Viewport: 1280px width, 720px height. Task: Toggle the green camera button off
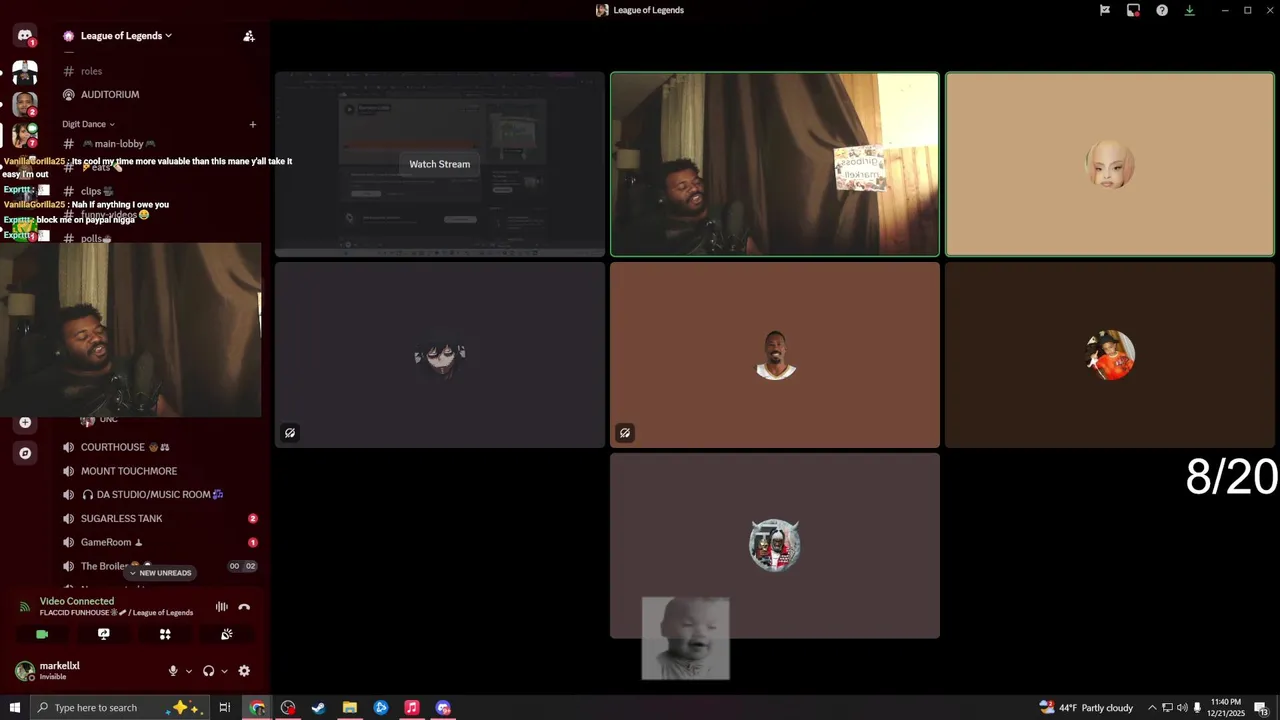(x=42, y=634)
